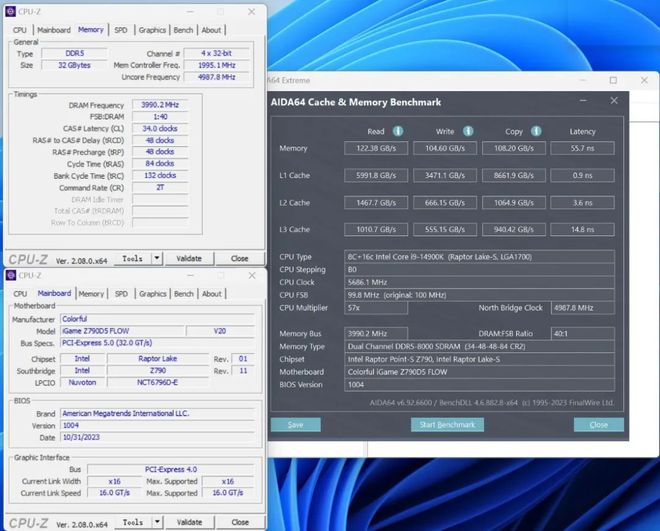The width and height of the screenshot is (660, 531).
Task: Click Model value iGame Z790D5 FLOW
Action: 123,331
